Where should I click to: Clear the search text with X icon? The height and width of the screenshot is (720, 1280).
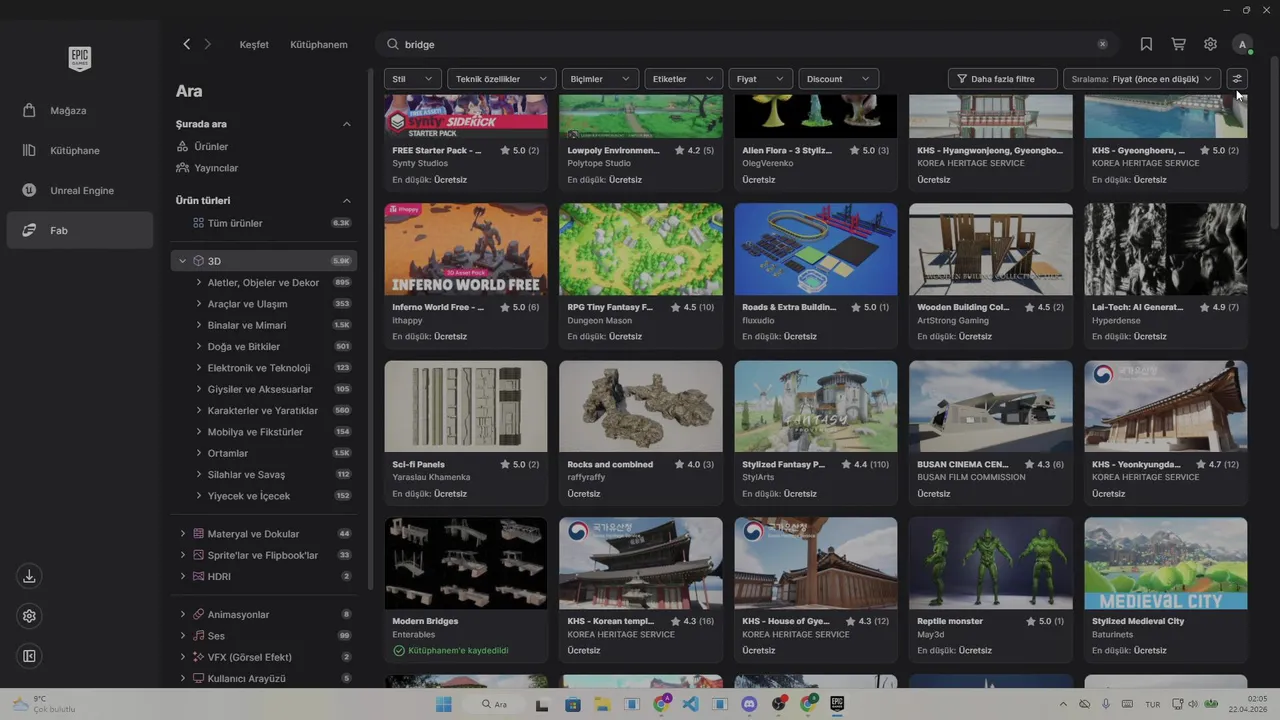[x=1103, y=44]
